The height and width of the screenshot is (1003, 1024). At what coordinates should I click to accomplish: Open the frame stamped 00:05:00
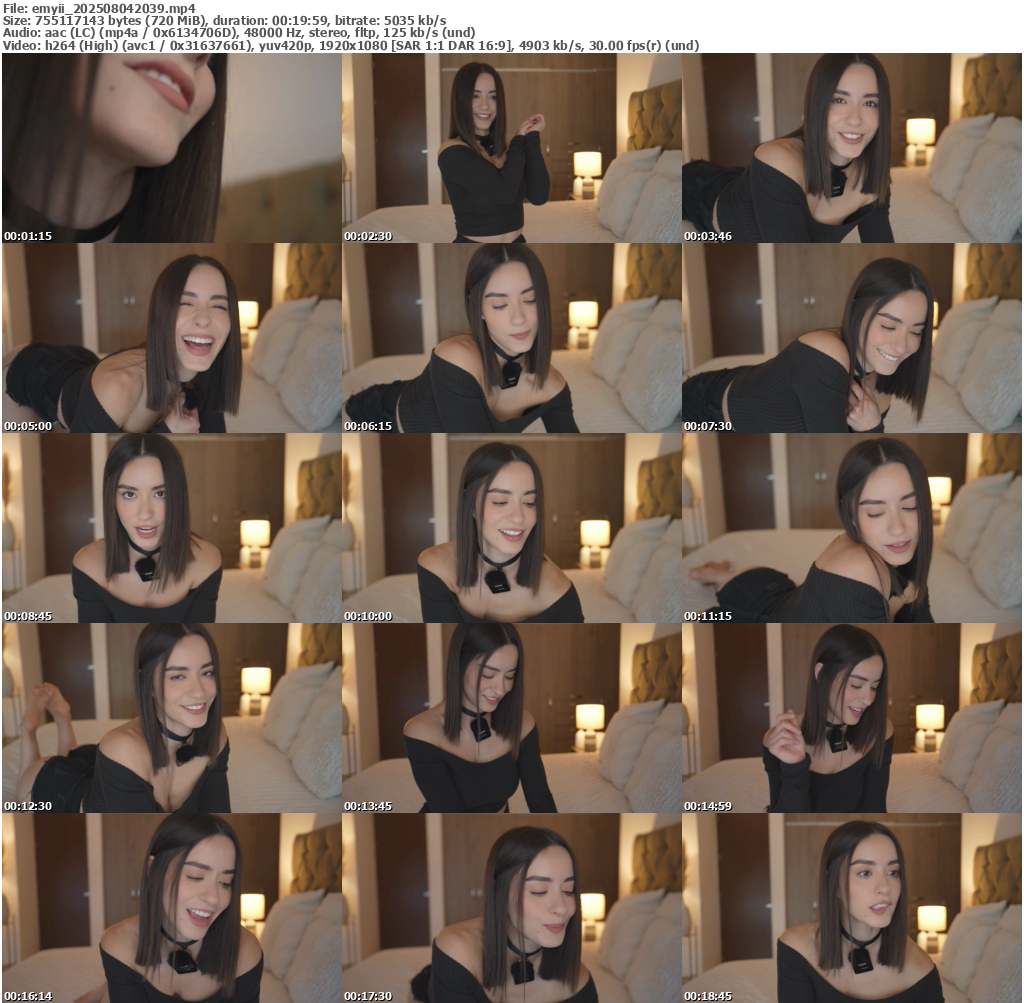pos(172,338)
